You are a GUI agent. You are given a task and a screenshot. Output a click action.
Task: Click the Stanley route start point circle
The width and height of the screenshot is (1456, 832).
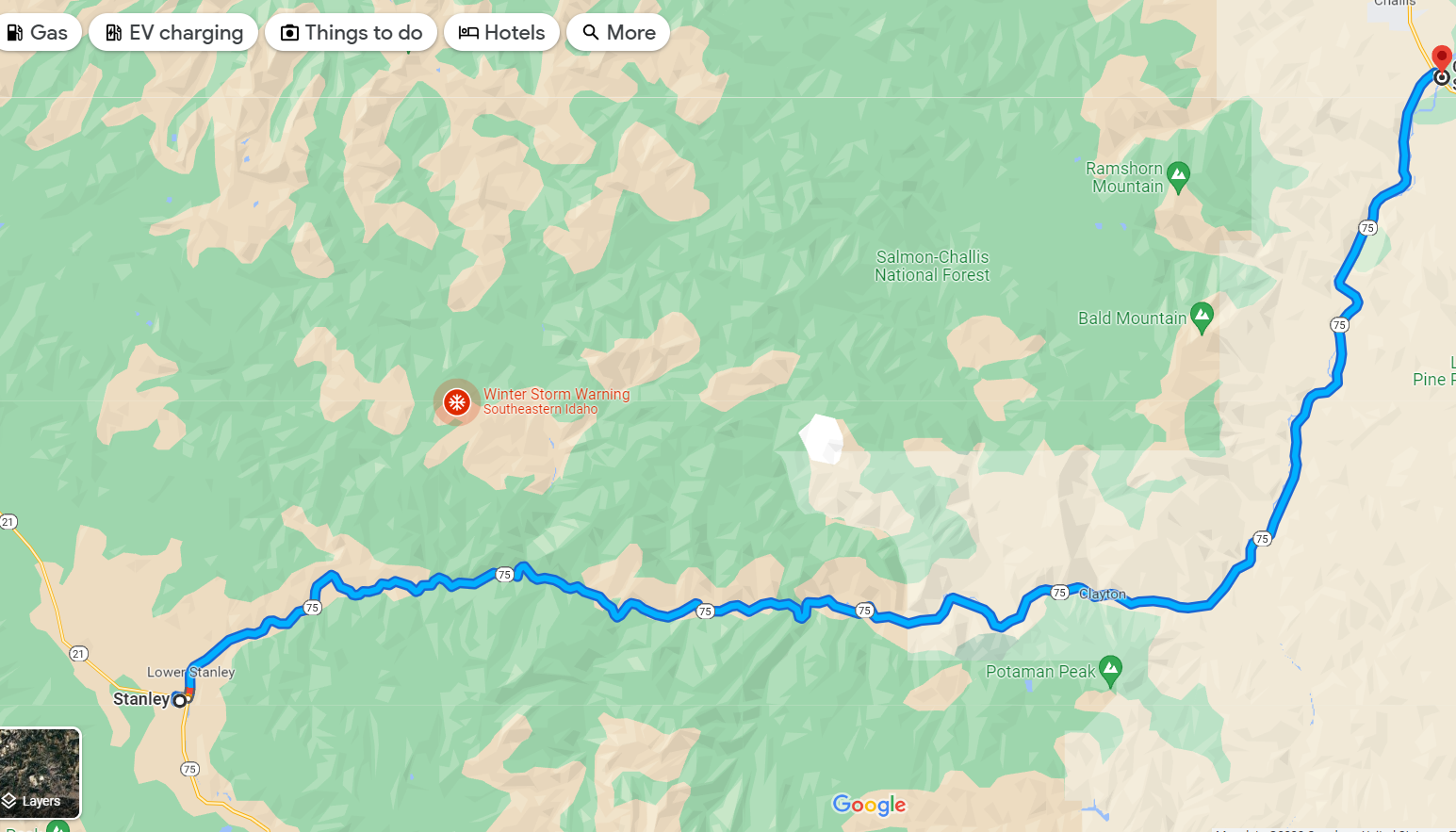click(x=179, y=700)
